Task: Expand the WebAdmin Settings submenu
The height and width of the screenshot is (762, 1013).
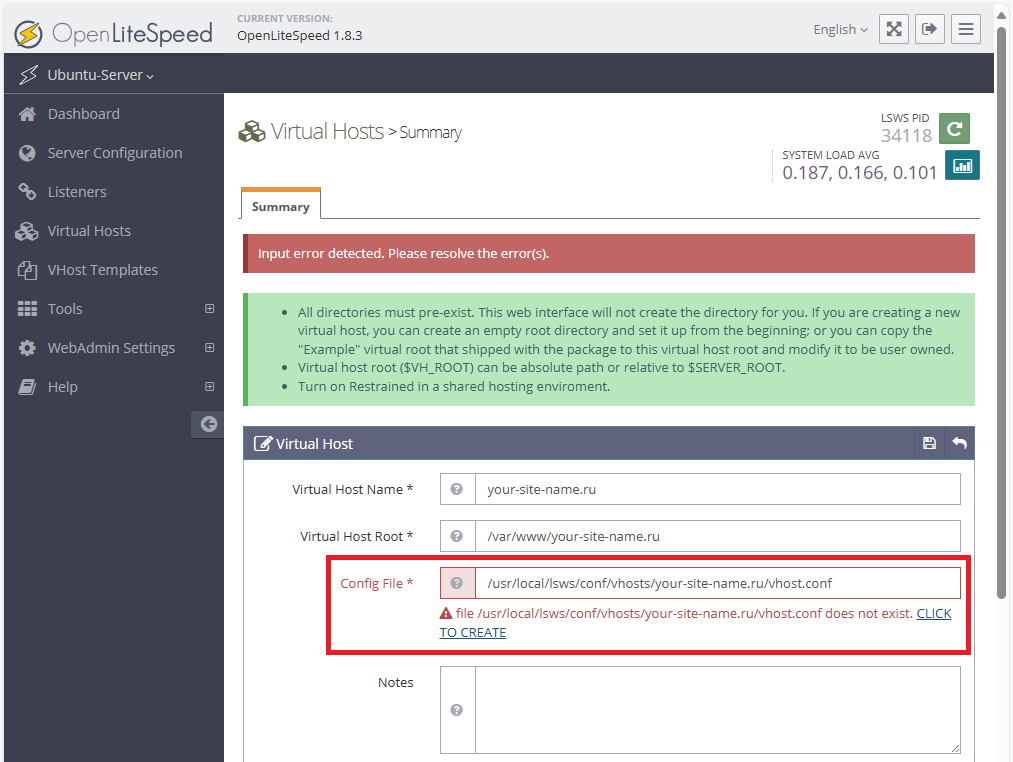Action: [209, 348]
